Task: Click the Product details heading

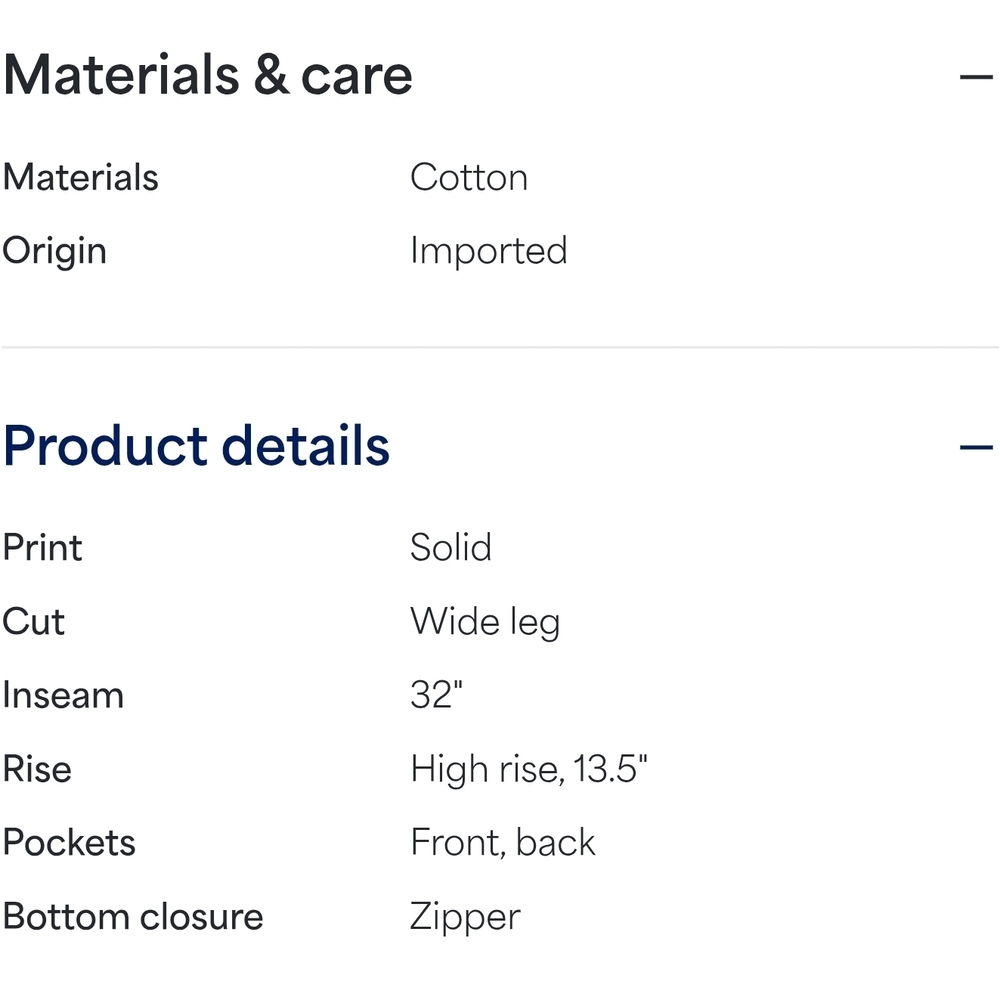Action: click(196, 446)
